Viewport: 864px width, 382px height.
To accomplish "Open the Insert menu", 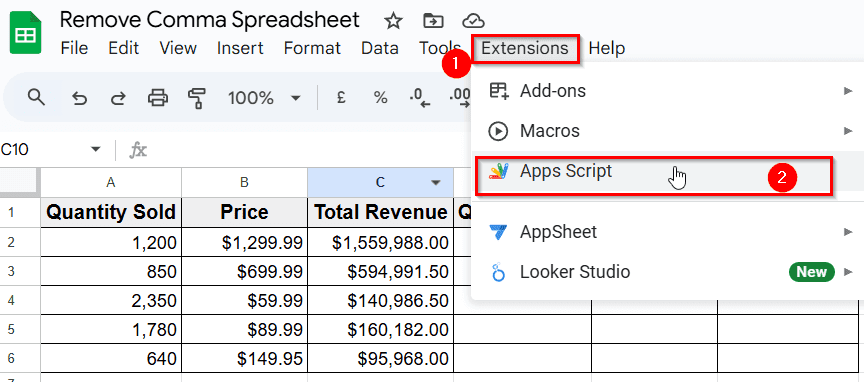I will 240,49.
